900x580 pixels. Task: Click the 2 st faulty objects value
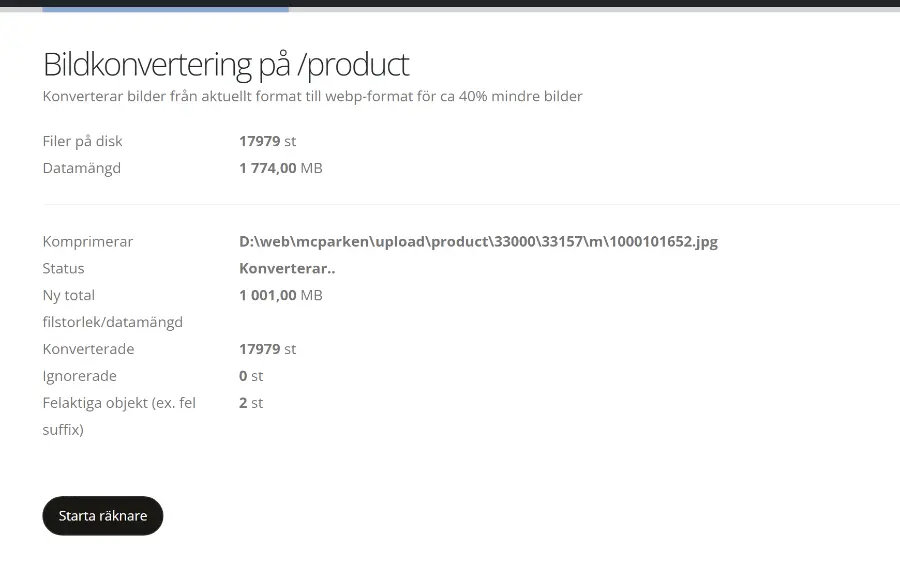click(250, 403)
